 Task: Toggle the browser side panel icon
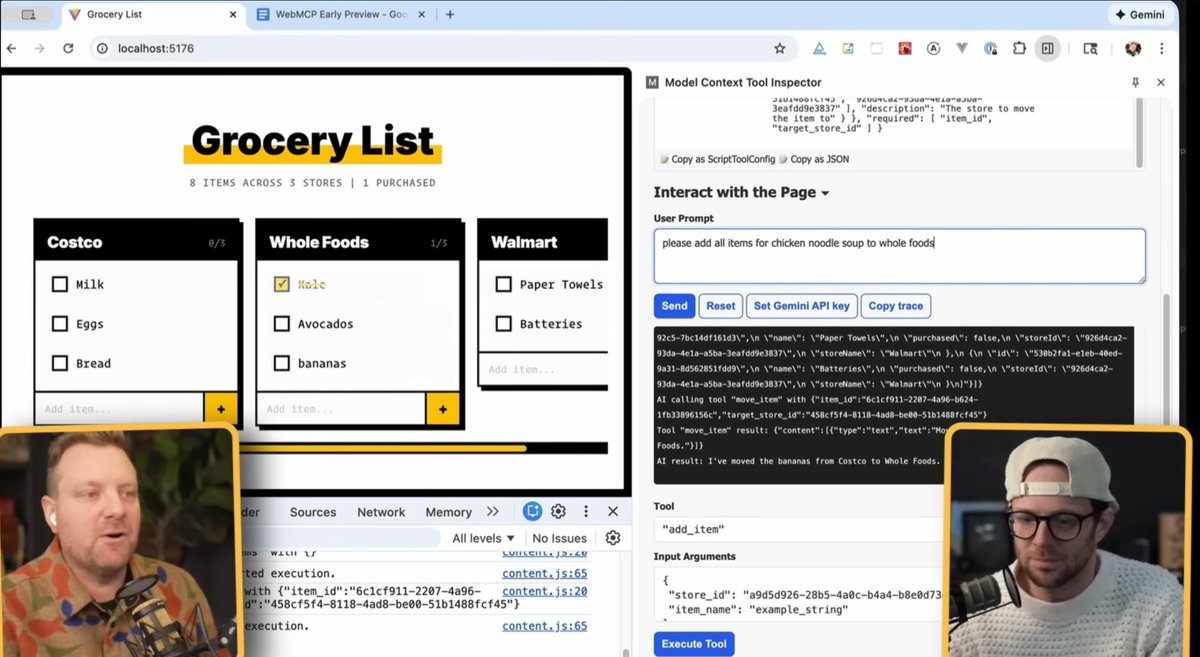pyautogui.click(x=1047, y=48)
